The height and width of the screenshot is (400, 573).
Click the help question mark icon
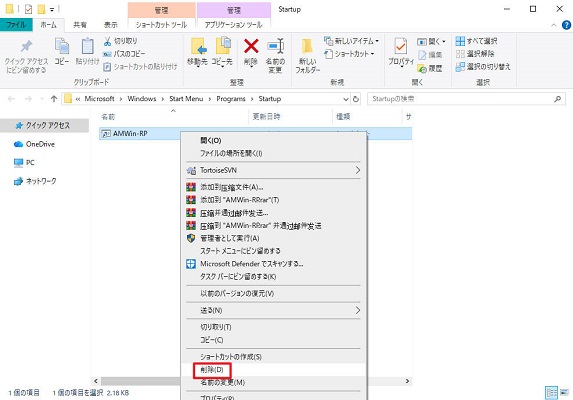coord(566,25)
